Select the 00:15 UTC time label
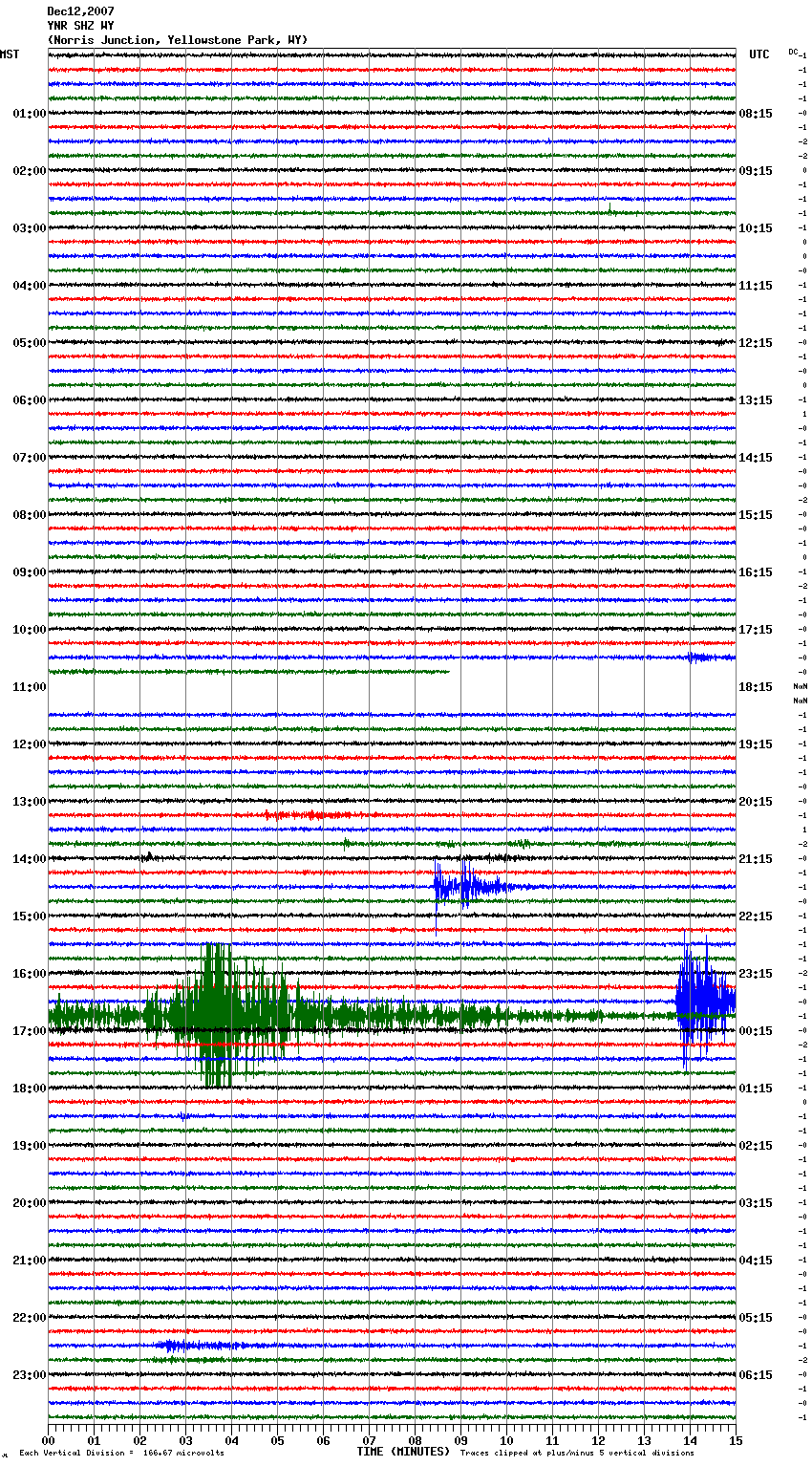The image size is (812, 1466). coord(755,1031)
